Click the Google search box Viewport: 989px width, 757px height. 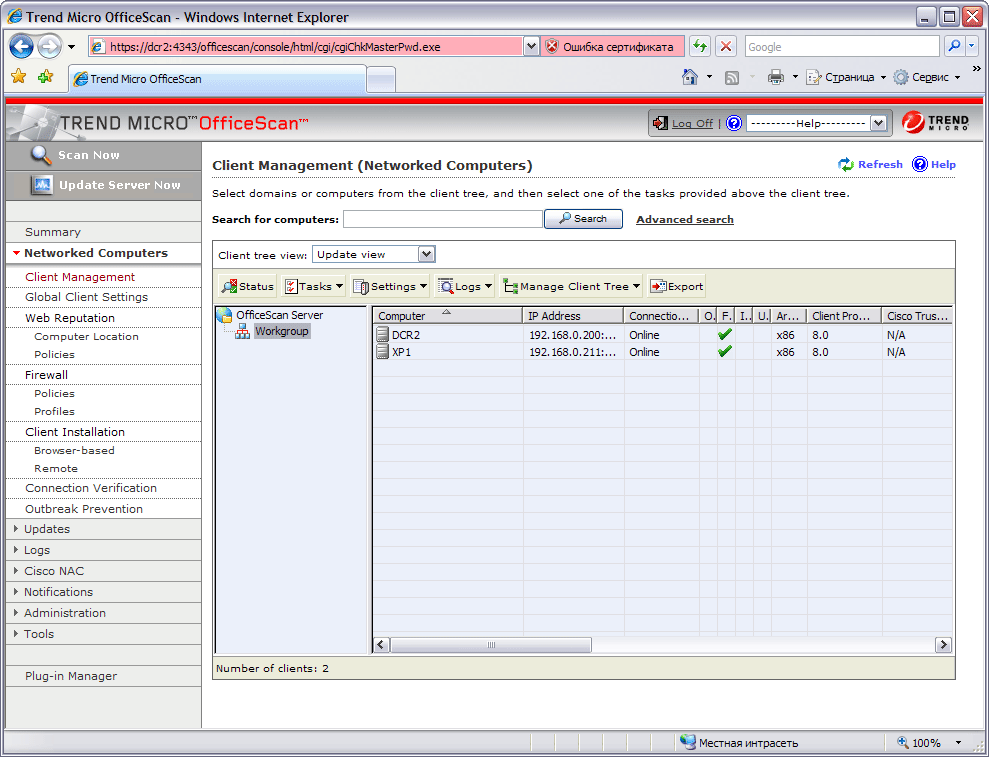click(842, 46)
